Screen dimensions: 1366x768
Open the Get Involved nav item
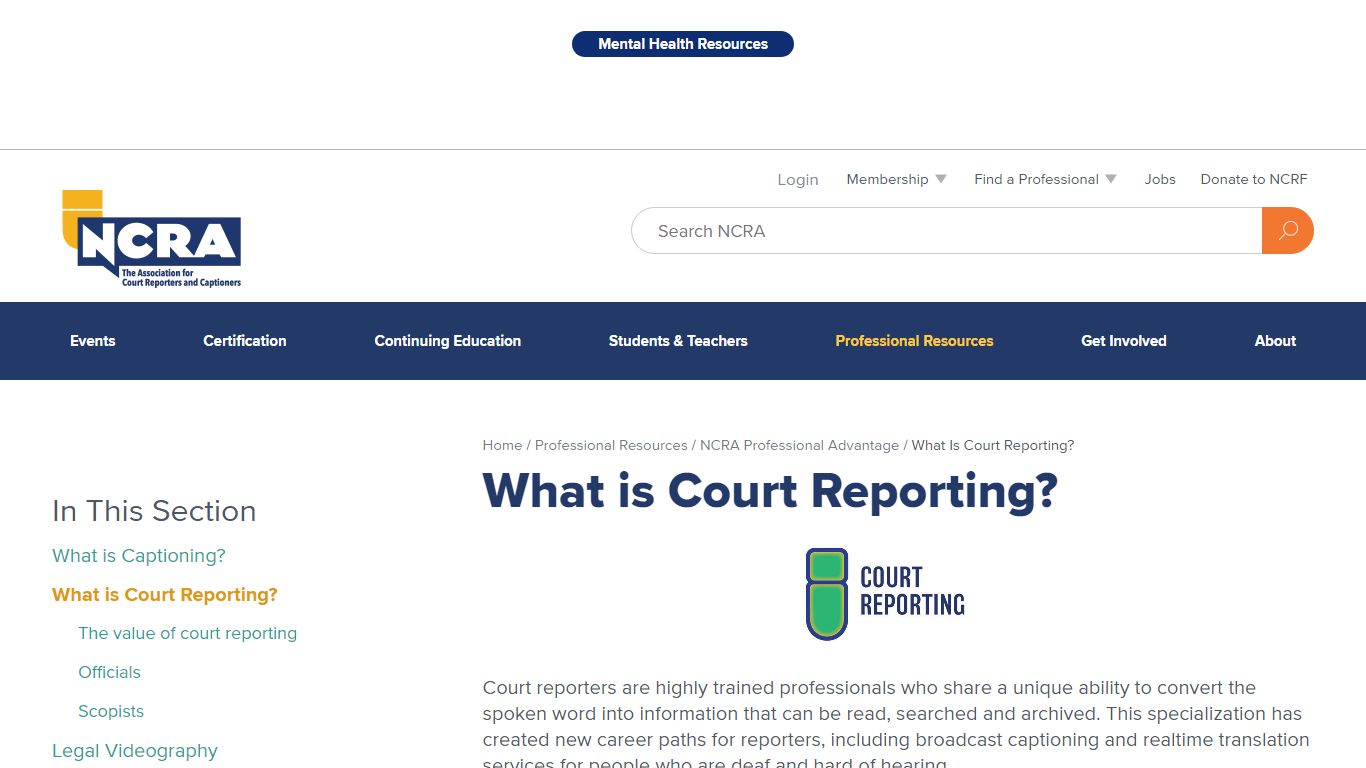click(1124, 341)
